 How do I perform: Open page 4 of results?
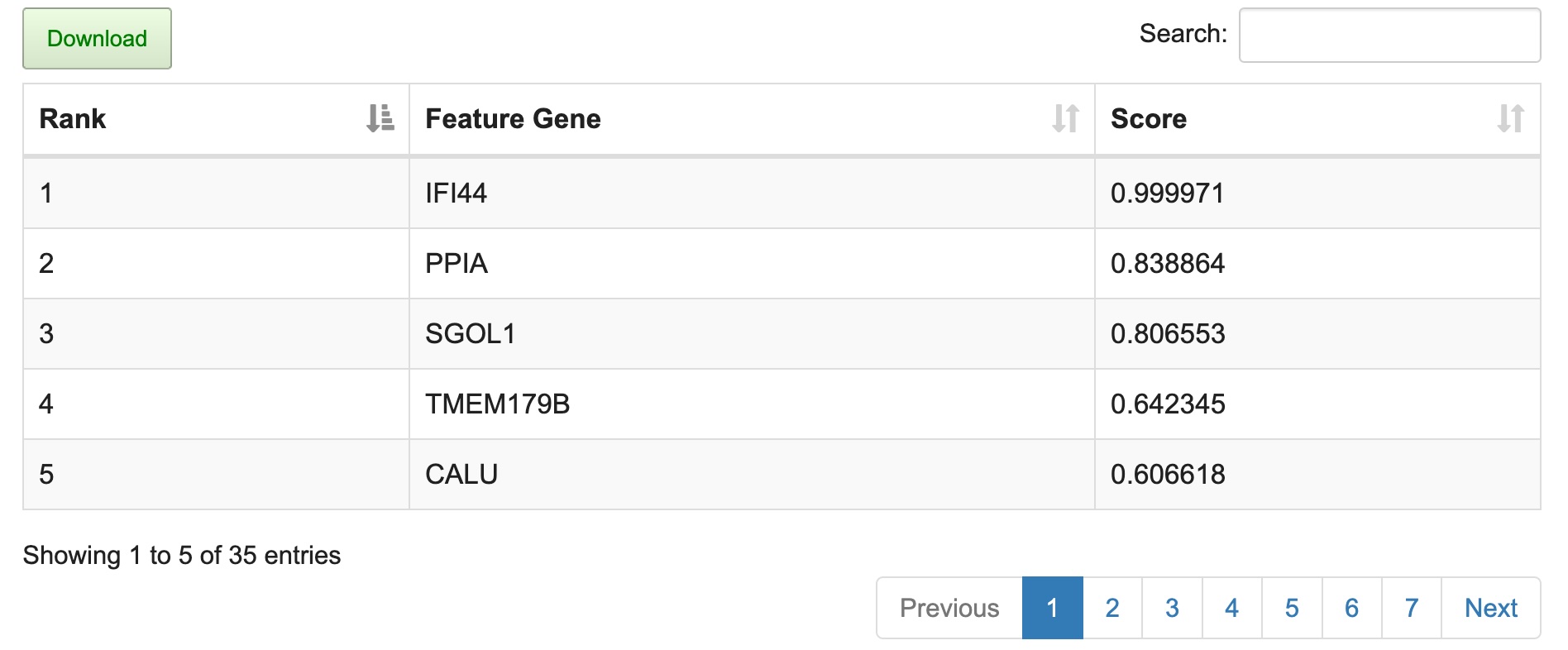pos(1232,608)
